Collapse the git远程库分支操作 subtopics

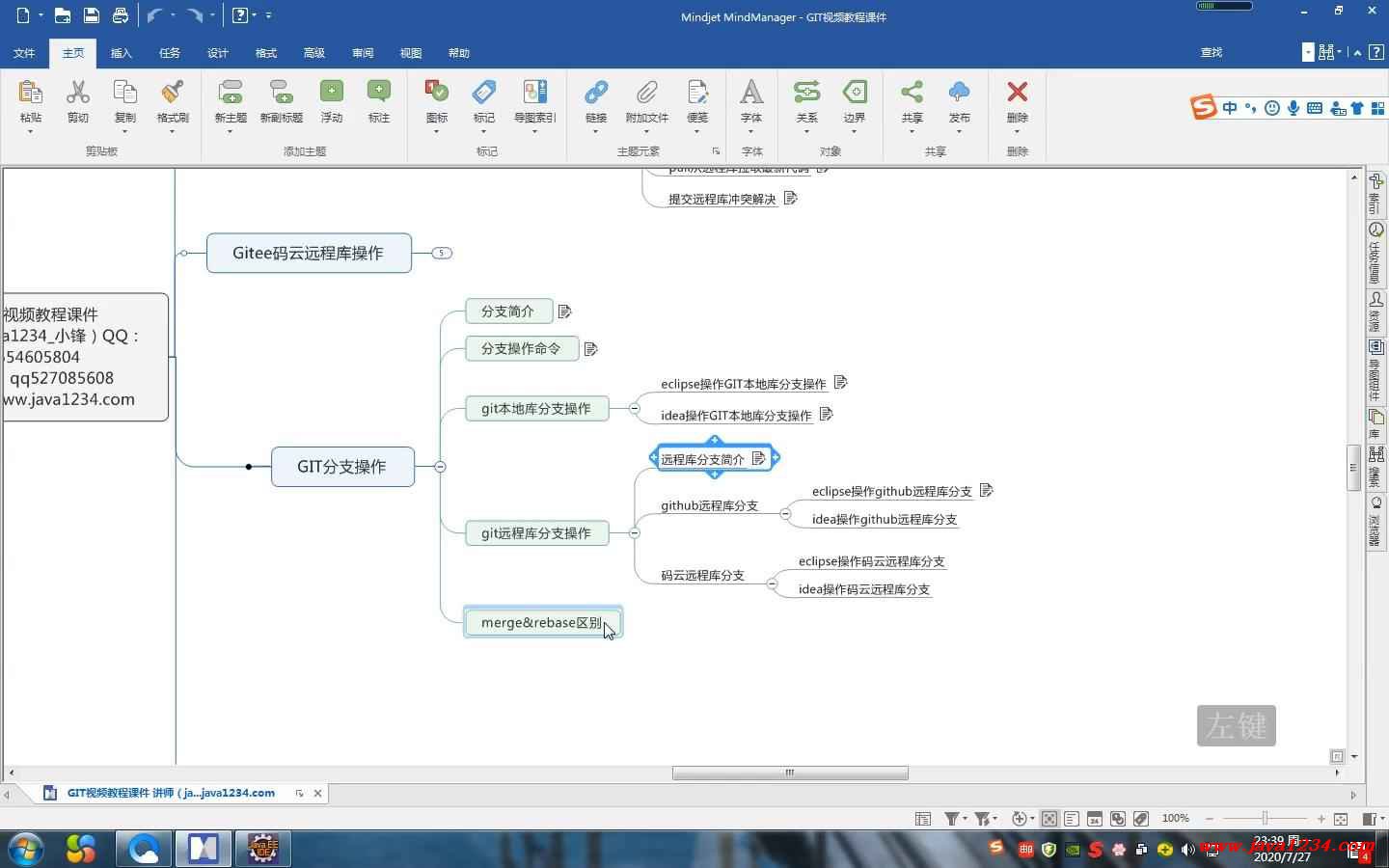[x=634, y=533]
